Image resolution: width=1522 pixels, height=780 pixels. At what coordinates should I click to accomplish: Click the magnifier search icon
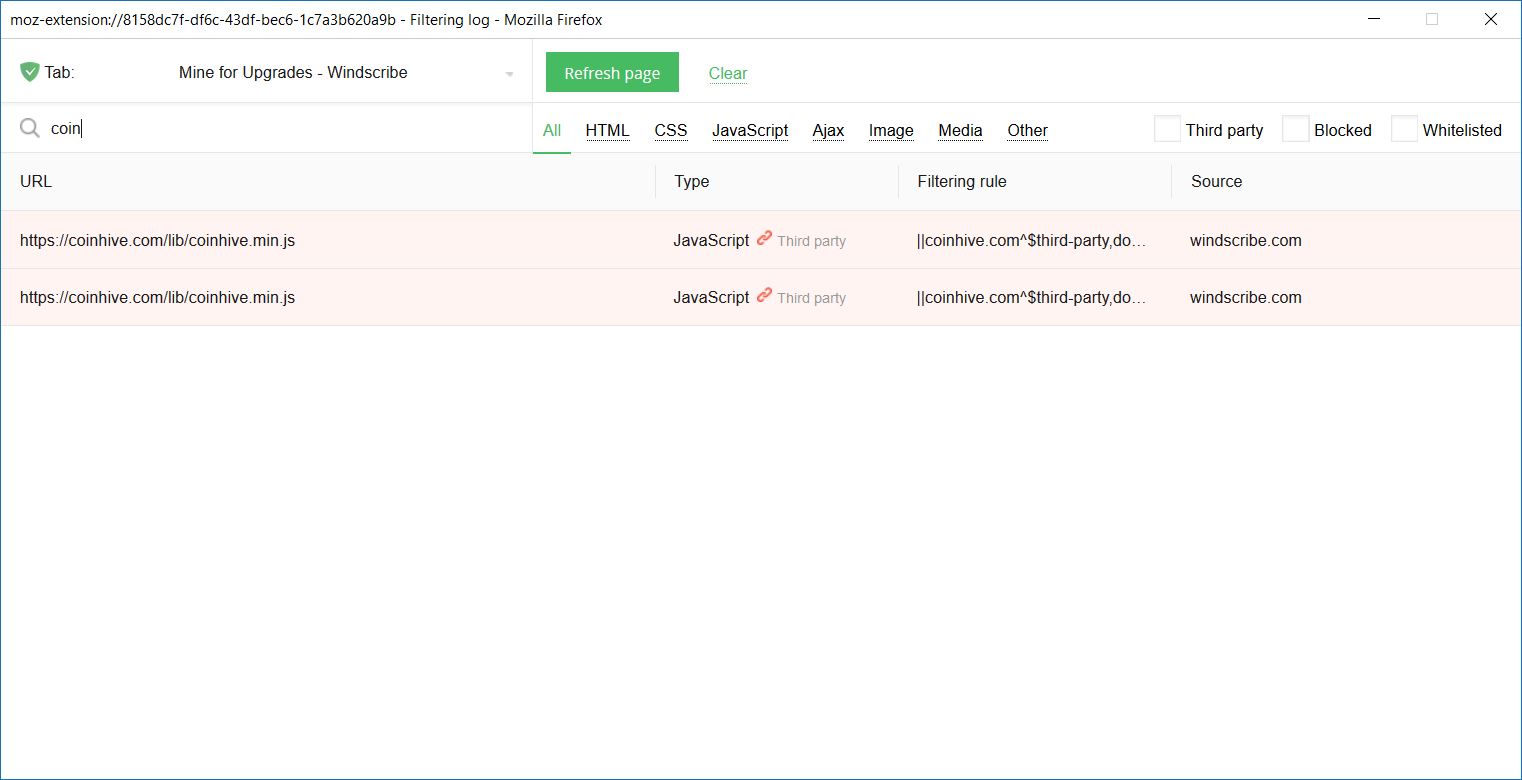point(30,128)
